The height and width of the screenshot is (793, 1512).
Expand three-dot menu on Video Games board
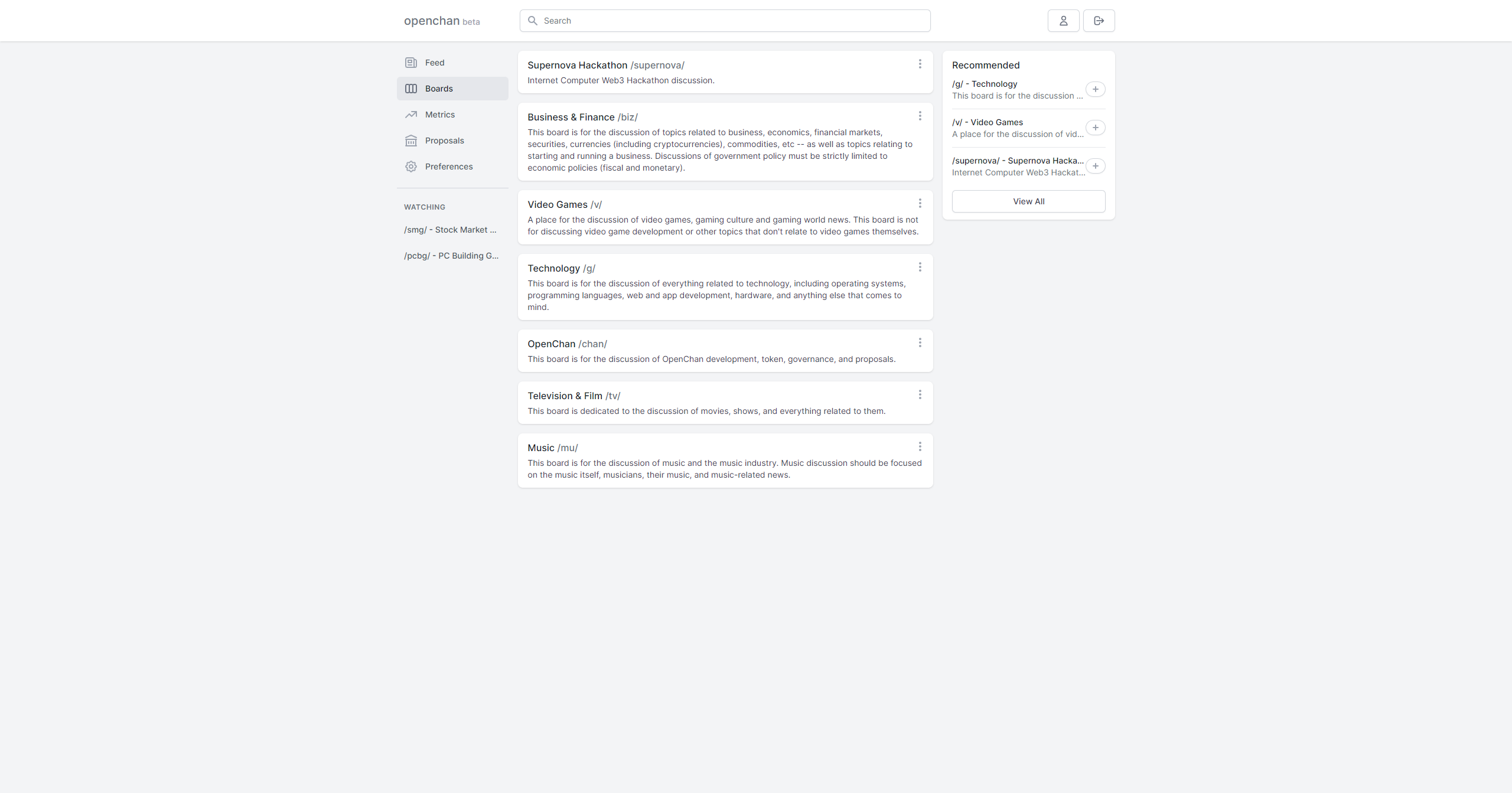pos(920,203)
